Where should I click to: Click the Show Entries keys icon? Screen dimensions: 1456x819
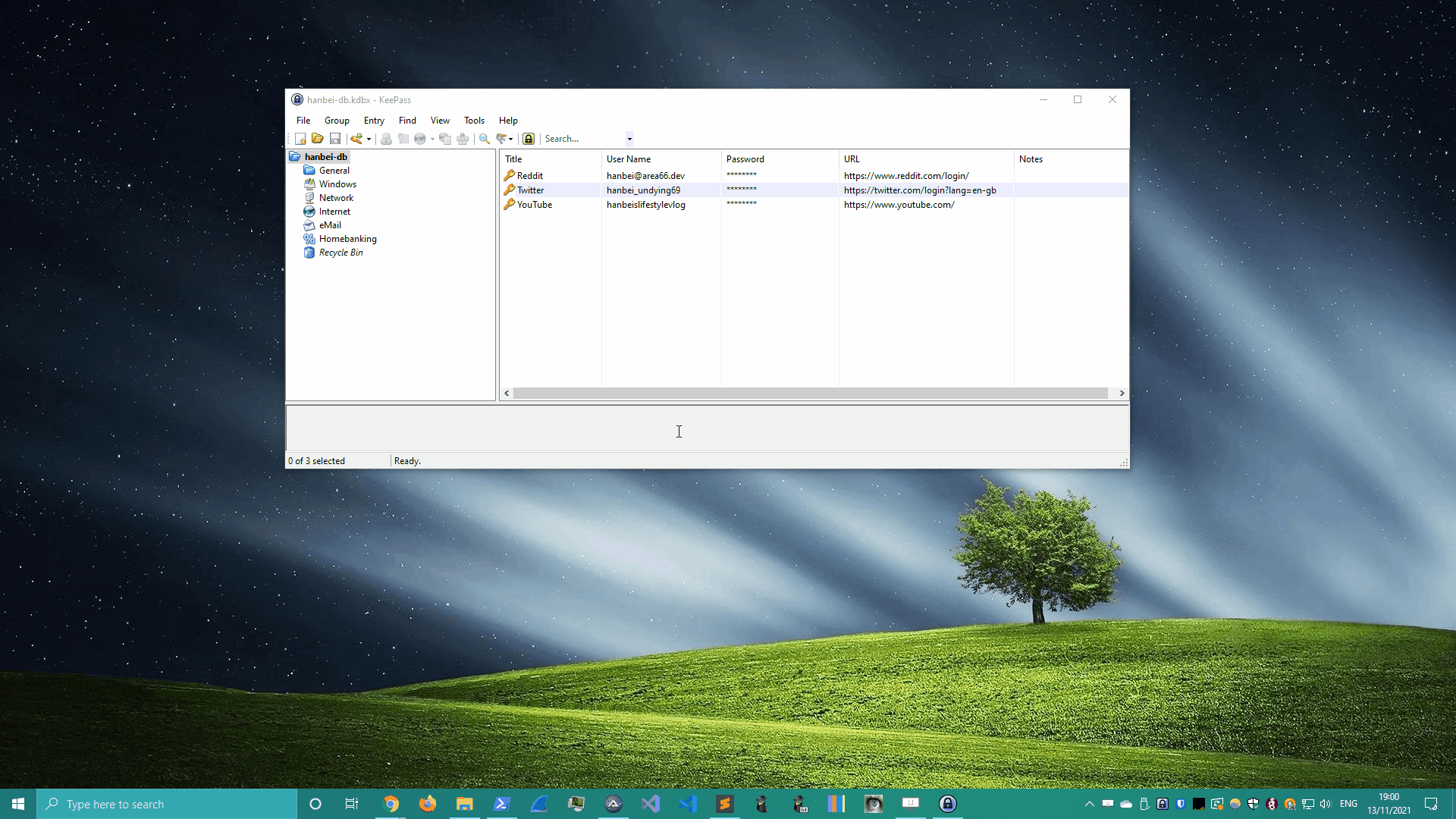[x=501, y=139]
